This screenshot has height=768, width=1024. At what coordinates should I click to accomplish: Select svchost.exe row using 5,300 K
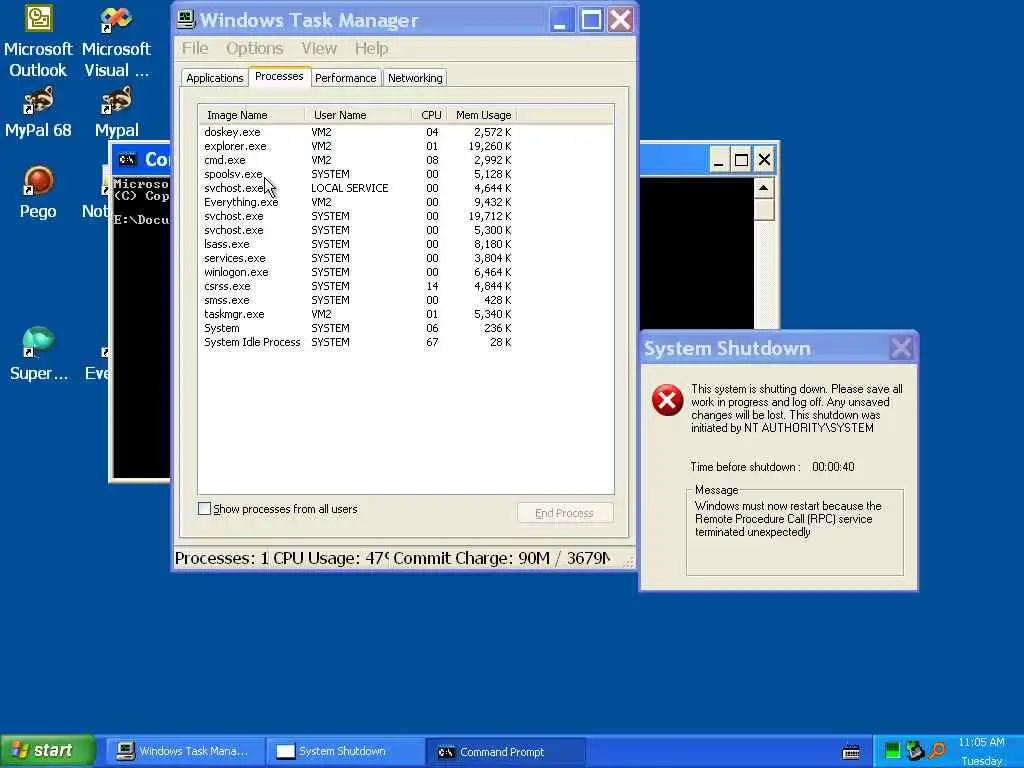tap(358, 230)
